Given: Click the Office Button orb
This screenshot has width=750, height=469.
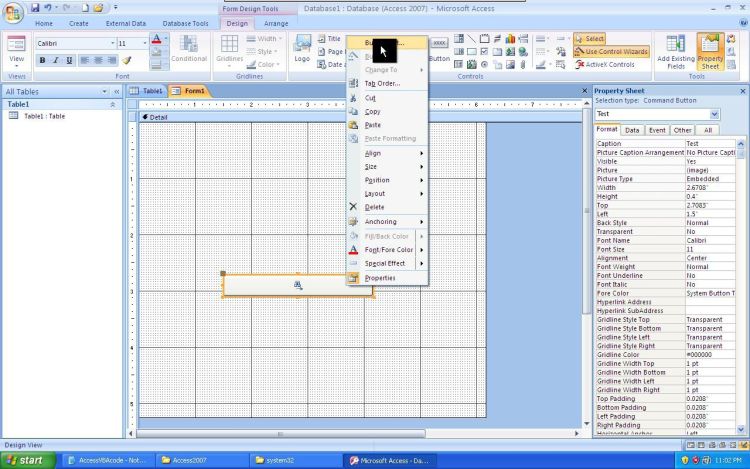Looking at the screenshot, I should 13,13.
